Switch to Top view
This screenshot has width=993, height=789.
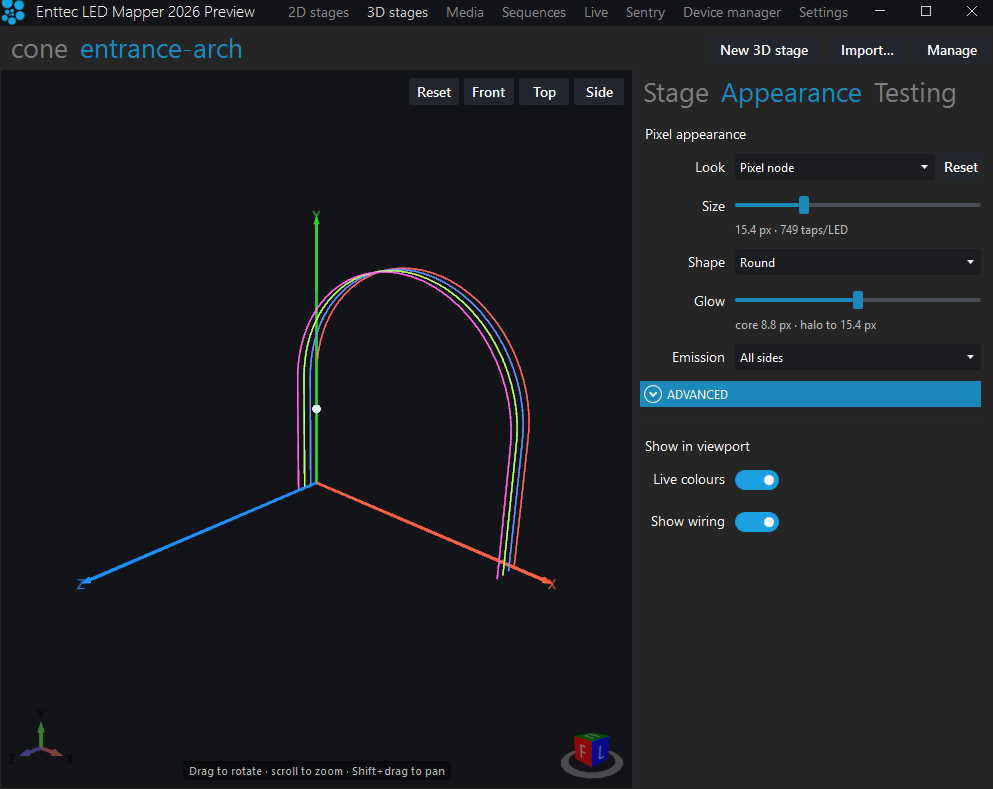pos(544,92)
